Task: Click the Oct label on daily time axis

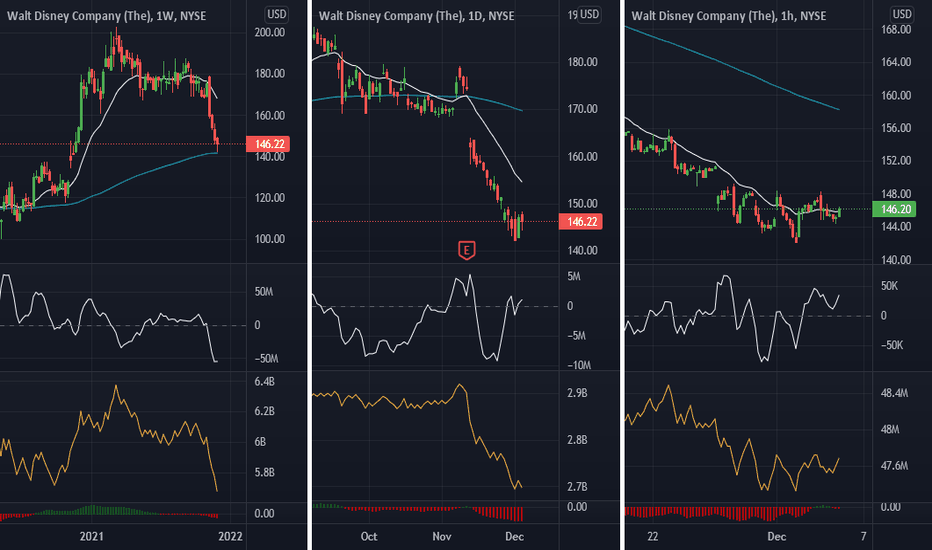Action: point(369,536)
